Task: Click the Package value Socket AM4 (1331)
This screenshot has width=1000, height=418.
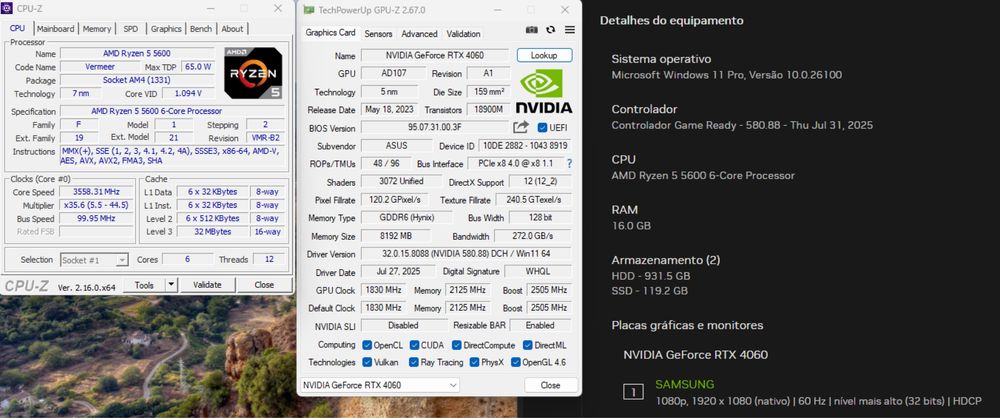Action: tap(137, 80)
